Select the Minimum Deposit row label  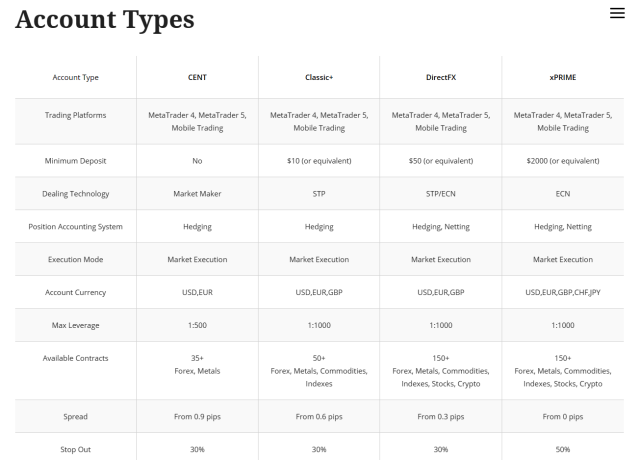tap(76, 160)
